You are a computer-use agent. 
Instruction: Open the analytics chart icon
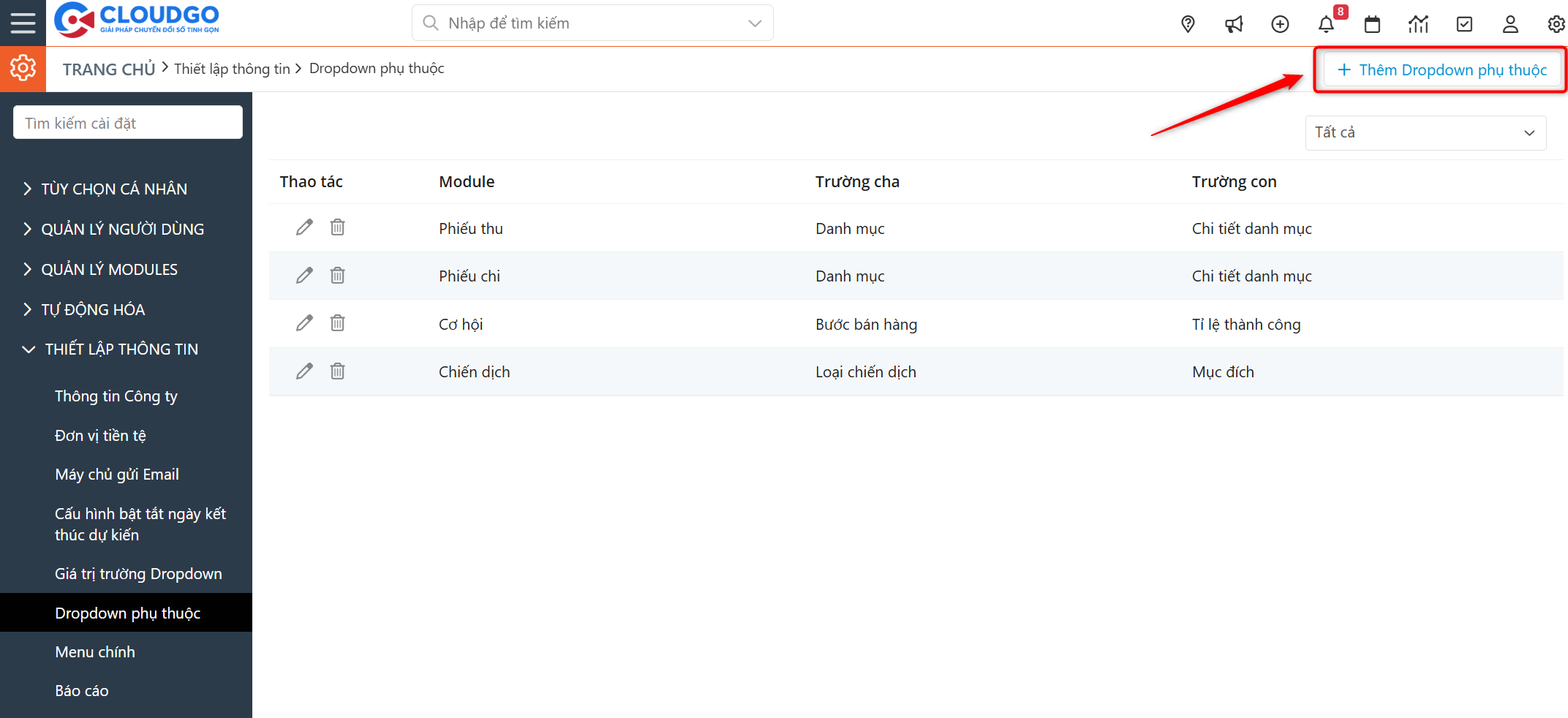click(x=1418, y=24)
